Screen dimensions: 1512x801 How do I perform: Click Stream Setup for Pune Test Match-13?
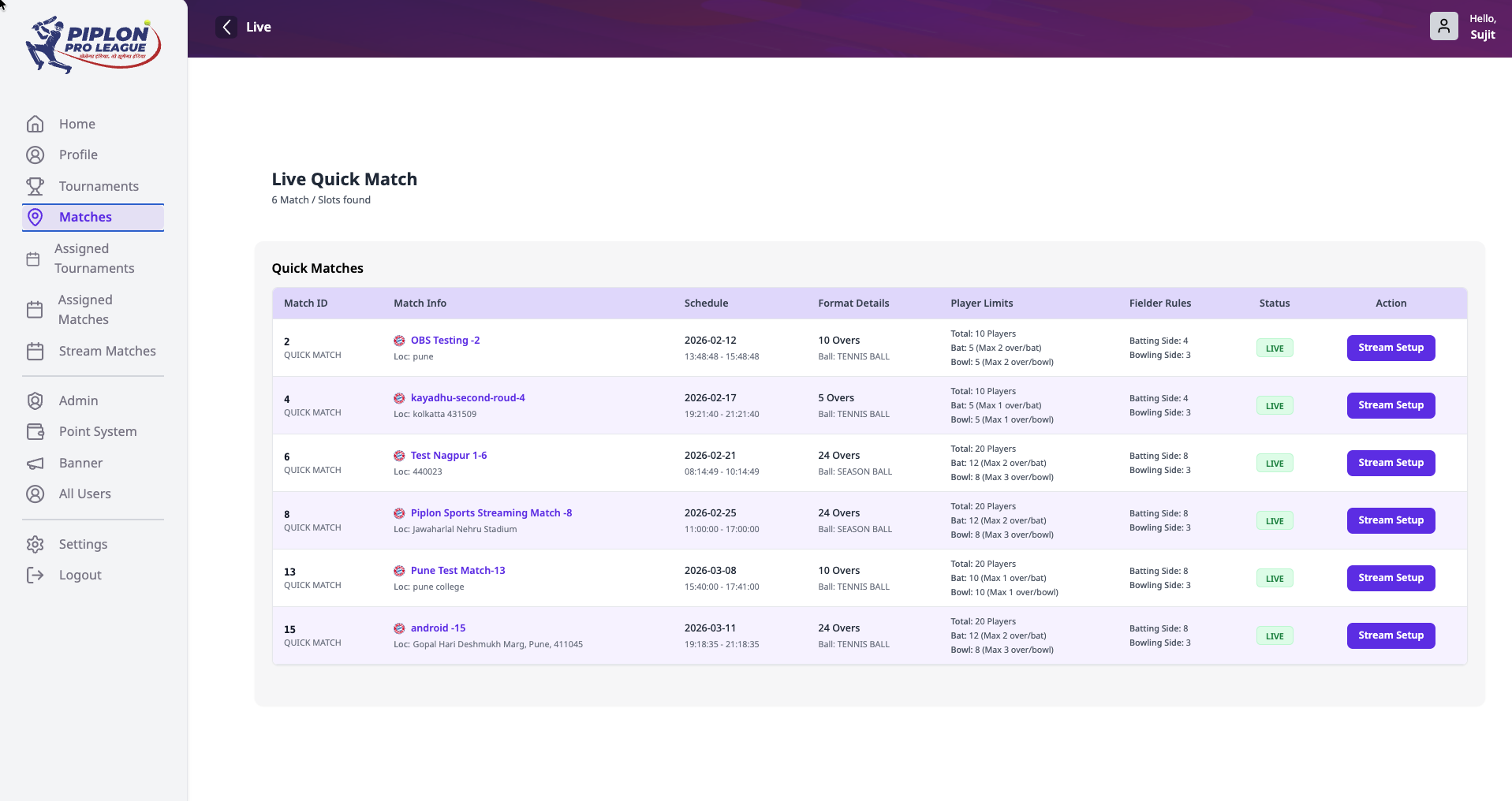pos(1391,578)
